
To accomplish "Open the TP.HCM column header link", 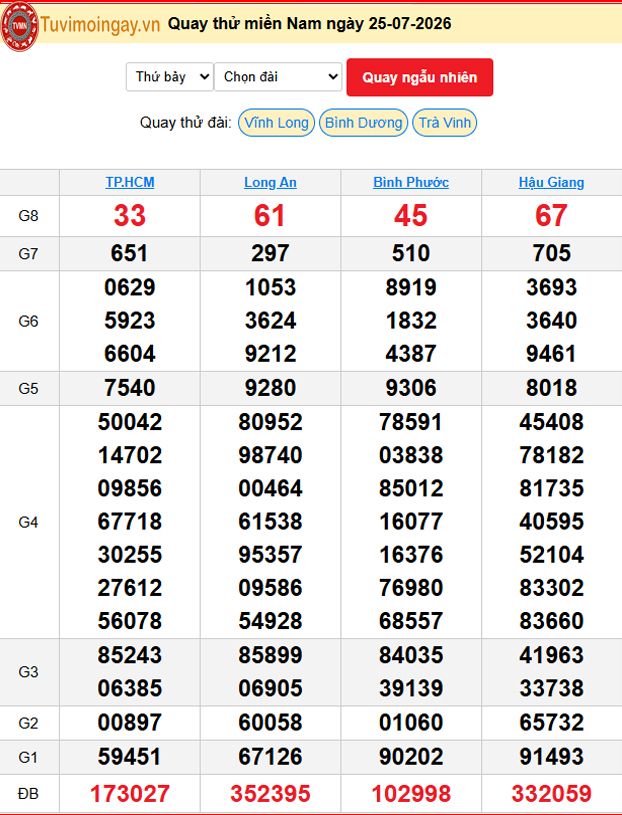I will 130,182.
